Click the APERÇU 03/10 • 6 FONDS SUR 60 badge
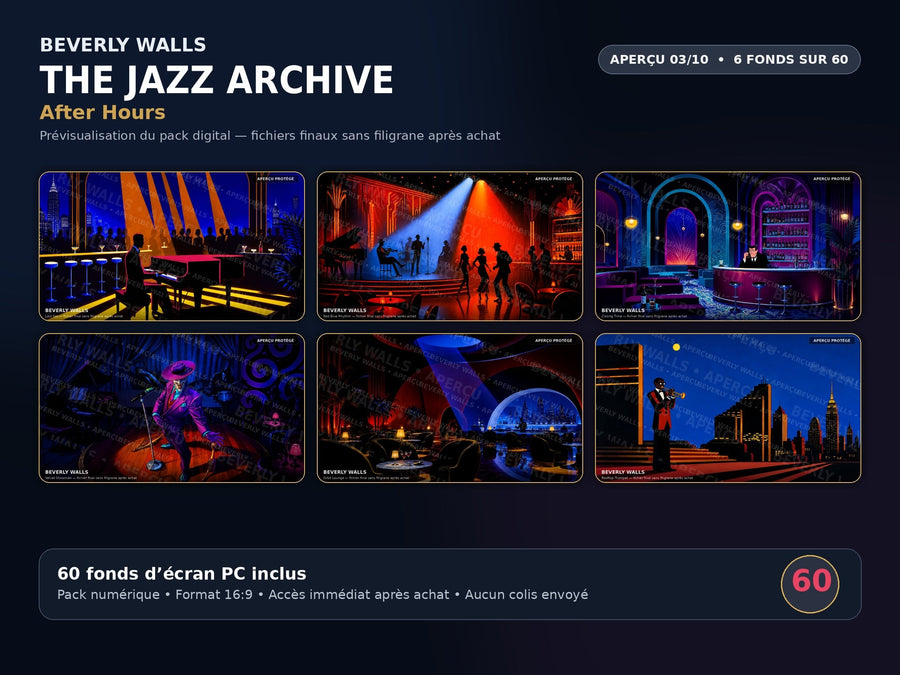Screen dimensions: 900x675 pos(729,60)
